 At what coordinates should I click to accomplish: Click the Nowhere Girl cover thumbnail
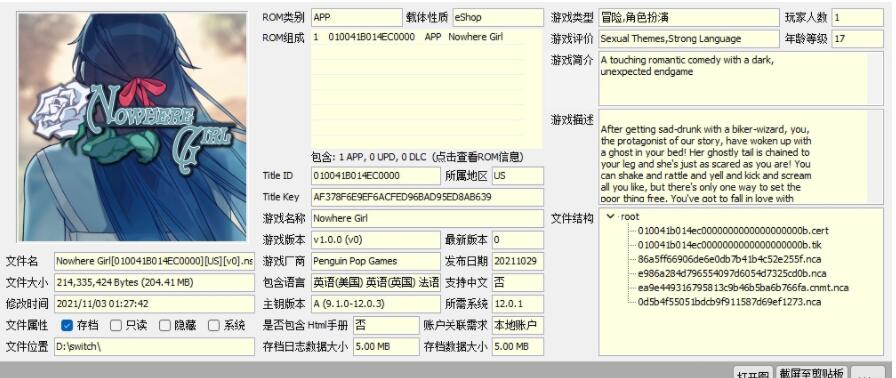[x=133, y=127]
